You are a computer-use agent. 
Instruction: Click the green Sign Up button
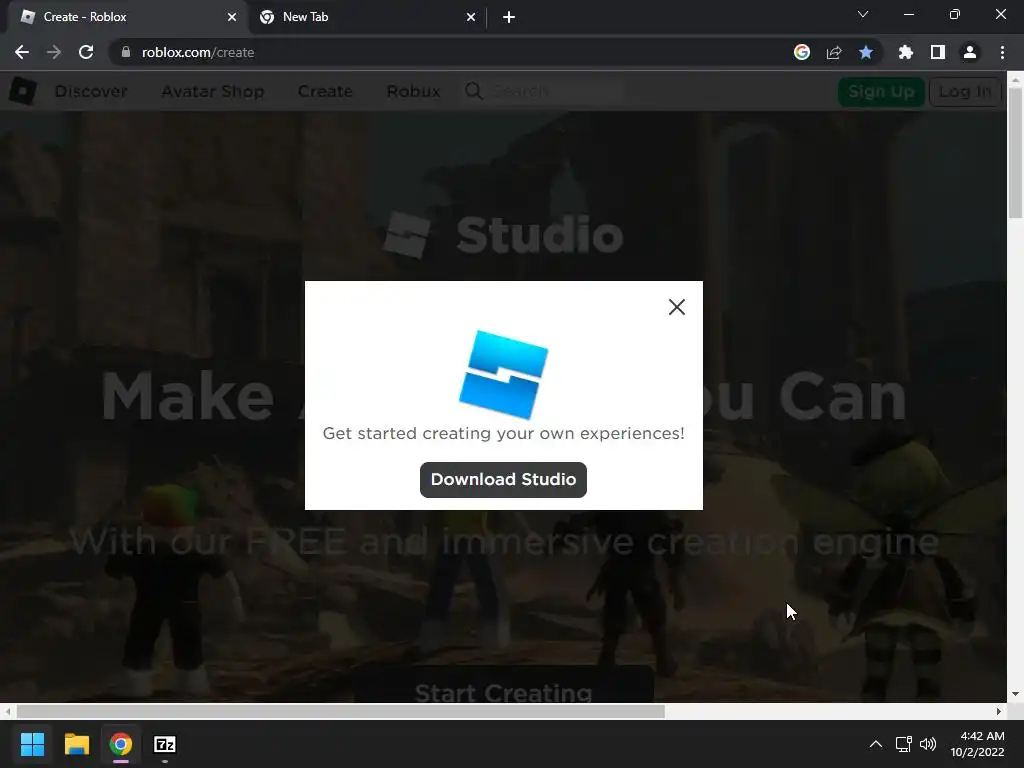click(881, 91)
